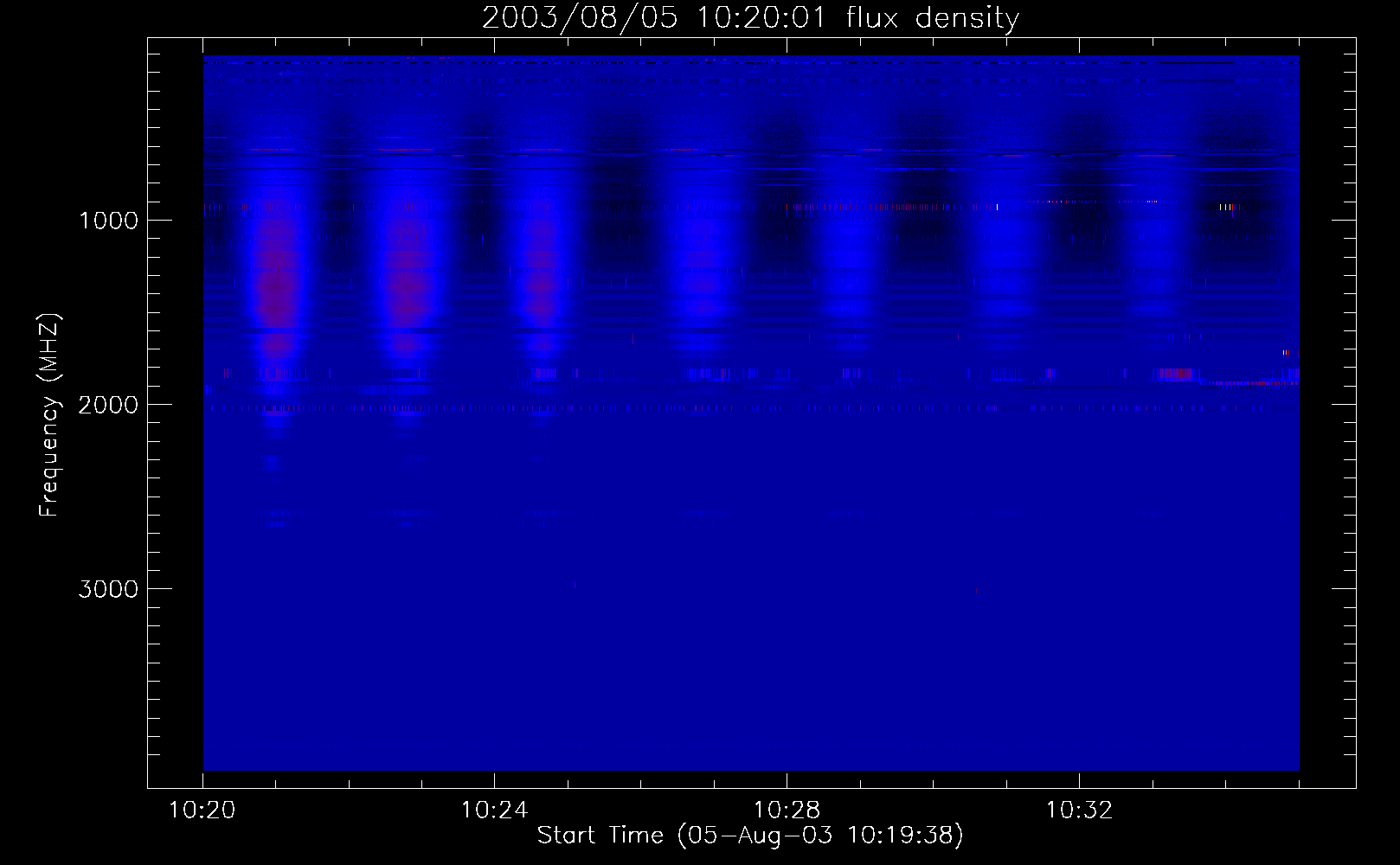Image resolution: width=1400 pixels, height=865 pixels.
Task: Click the 'Frequency (MHZ)' axis label
Action: (x=49, y=415)
